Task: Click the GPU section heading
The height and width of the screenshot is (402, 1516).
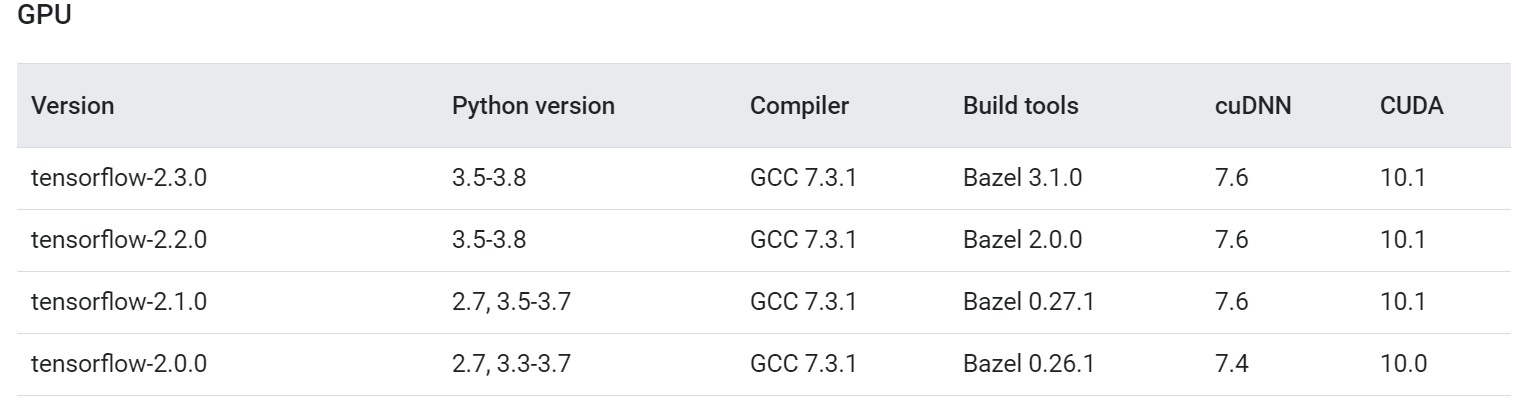Action: pyautogui.click(x=43, y=21)
